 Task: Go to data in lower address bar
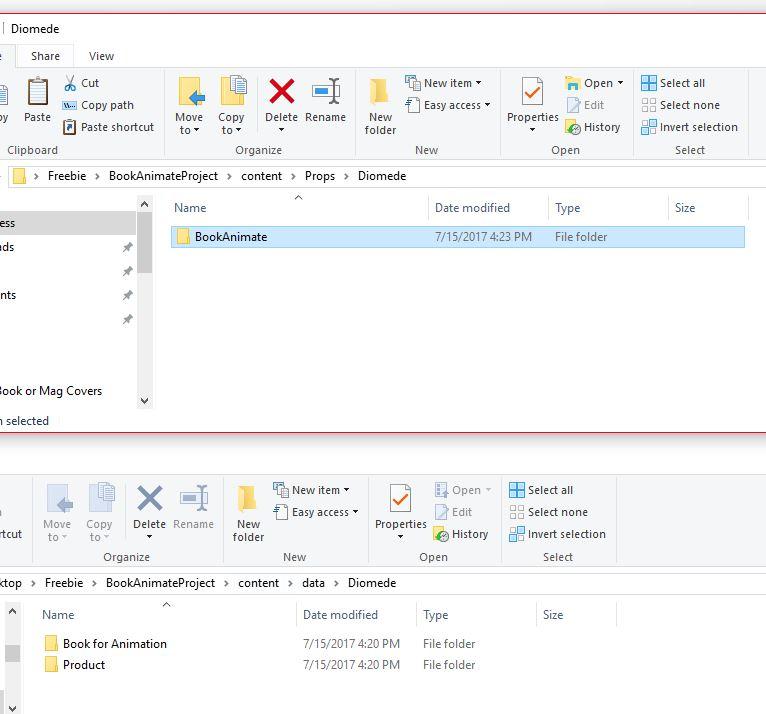313,583
